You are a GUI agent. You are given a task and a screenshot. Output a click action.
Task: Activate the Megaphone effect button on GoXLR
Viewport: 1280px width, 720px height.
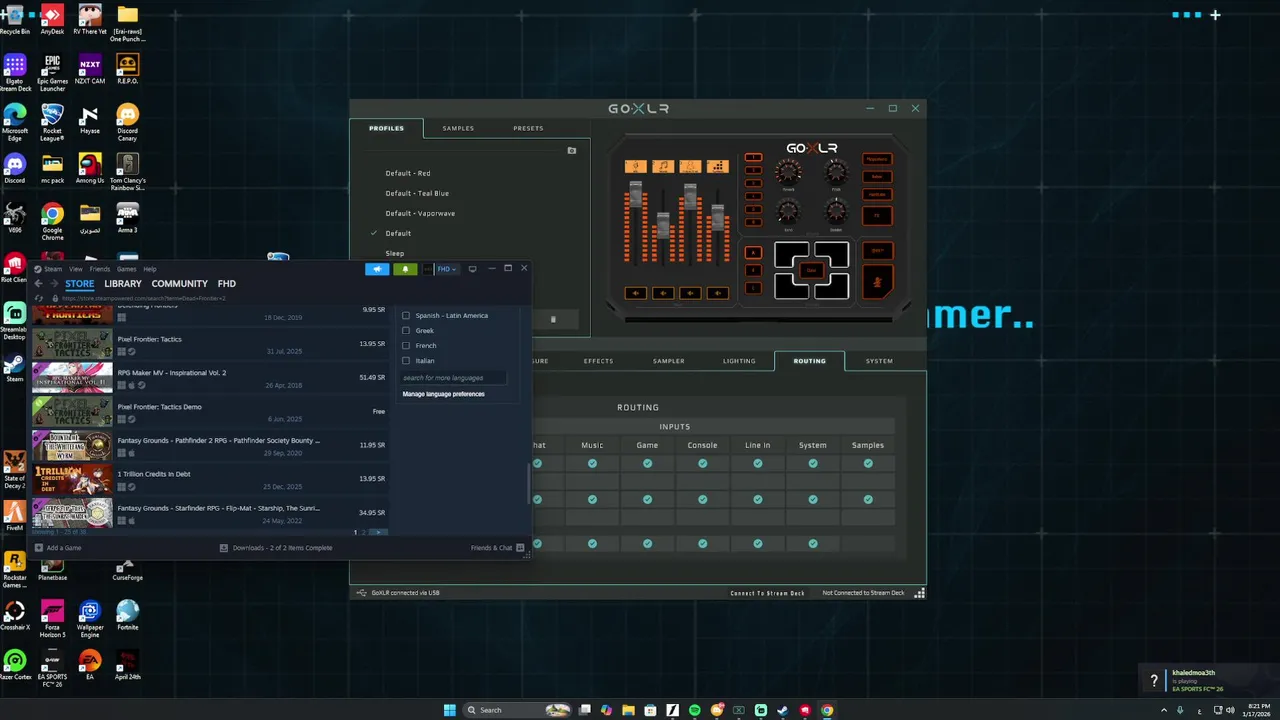(877, 159)
